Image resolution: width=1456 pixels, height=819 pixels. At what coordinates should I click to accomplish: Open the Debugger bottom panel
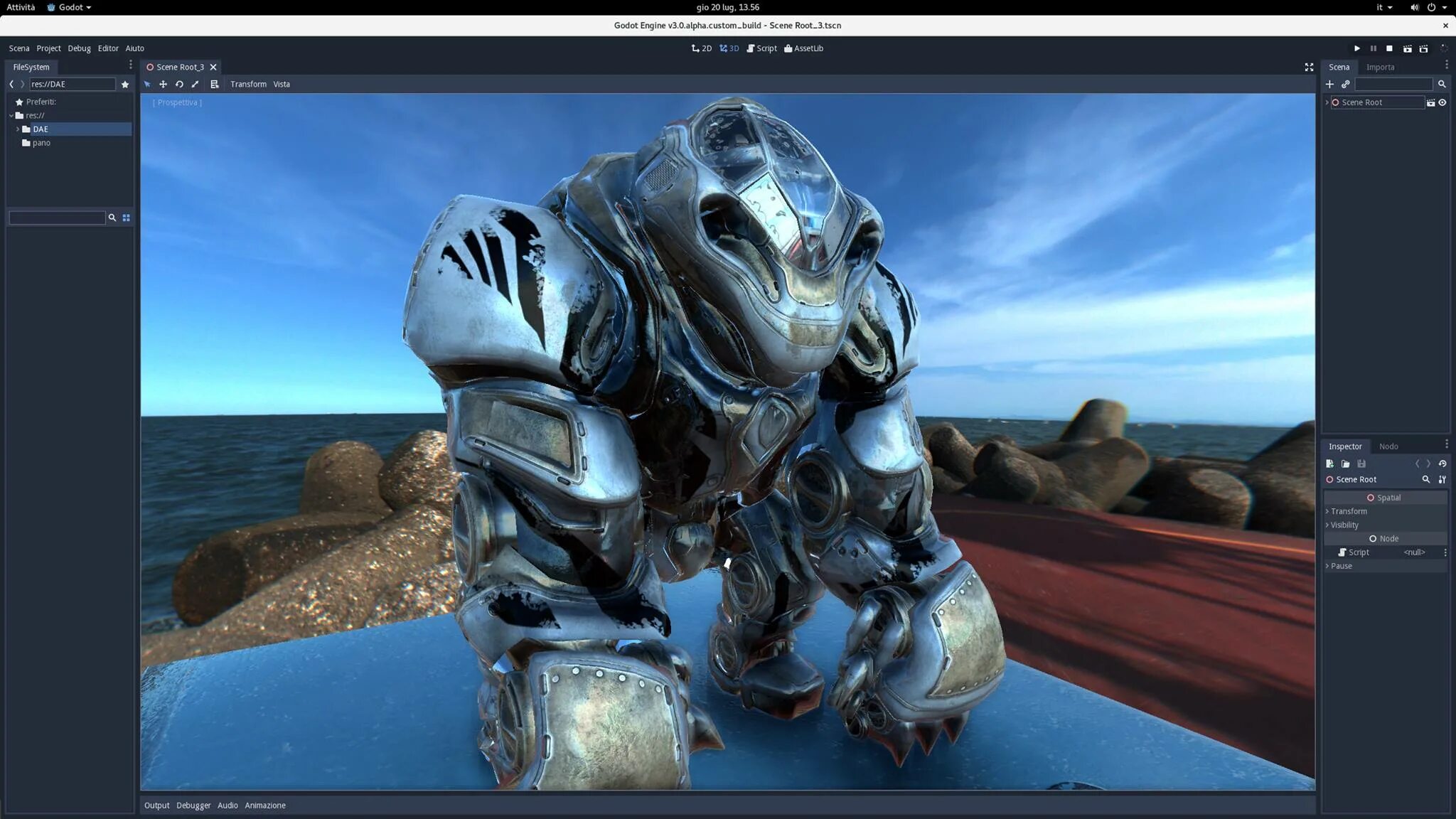click(x=193, y=805)
